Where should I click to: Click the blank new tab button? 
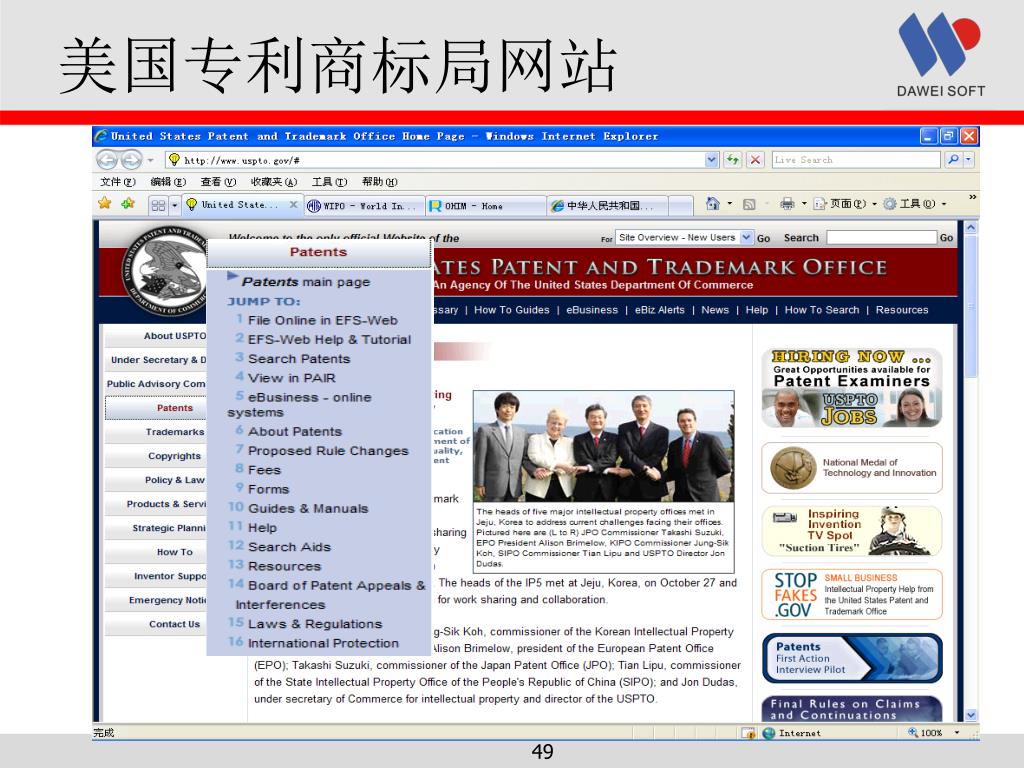(680, 206)
